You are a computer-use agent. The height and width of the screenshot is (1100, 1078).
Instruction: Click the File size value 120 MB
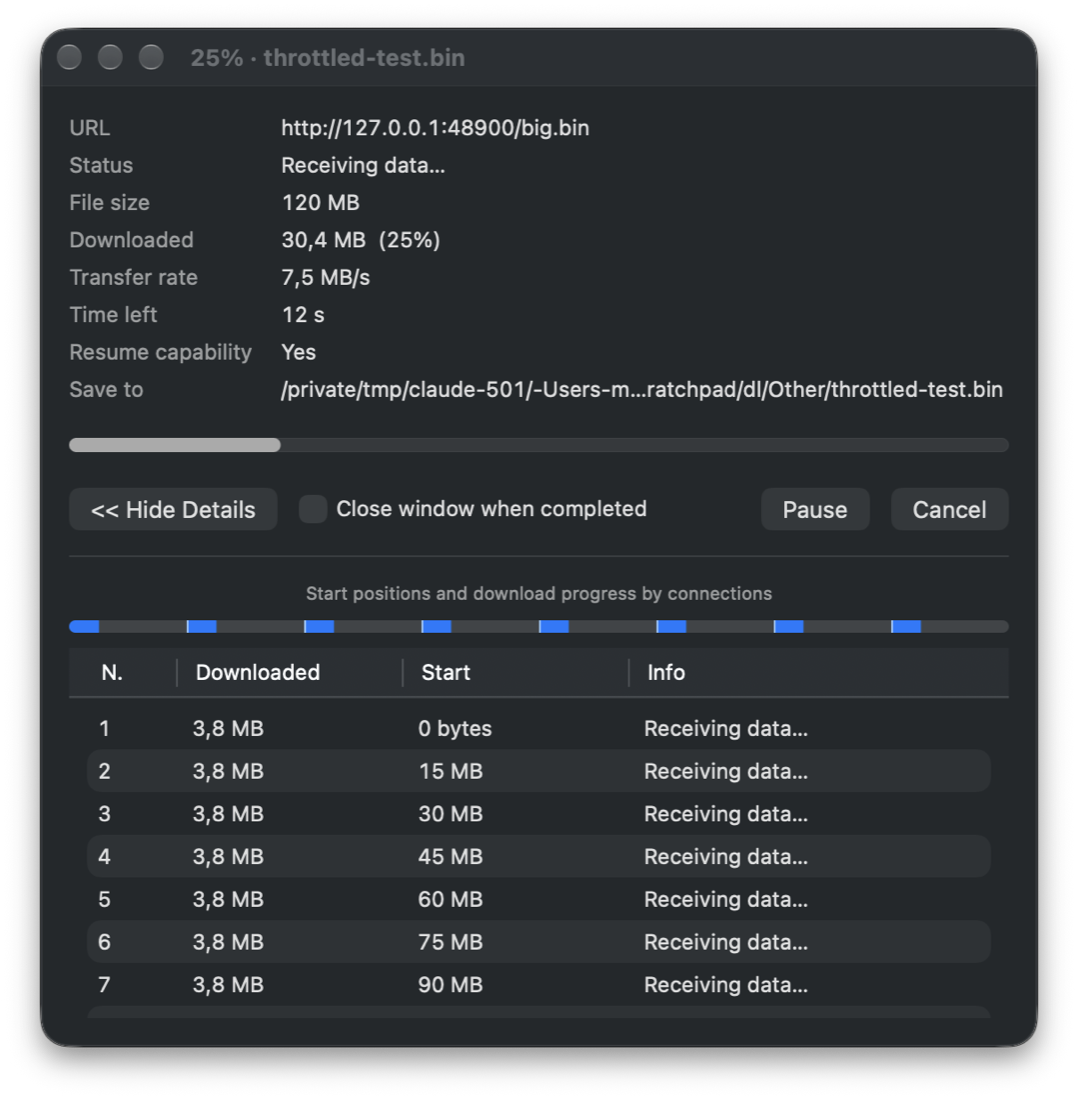click(x=321, y=203)
